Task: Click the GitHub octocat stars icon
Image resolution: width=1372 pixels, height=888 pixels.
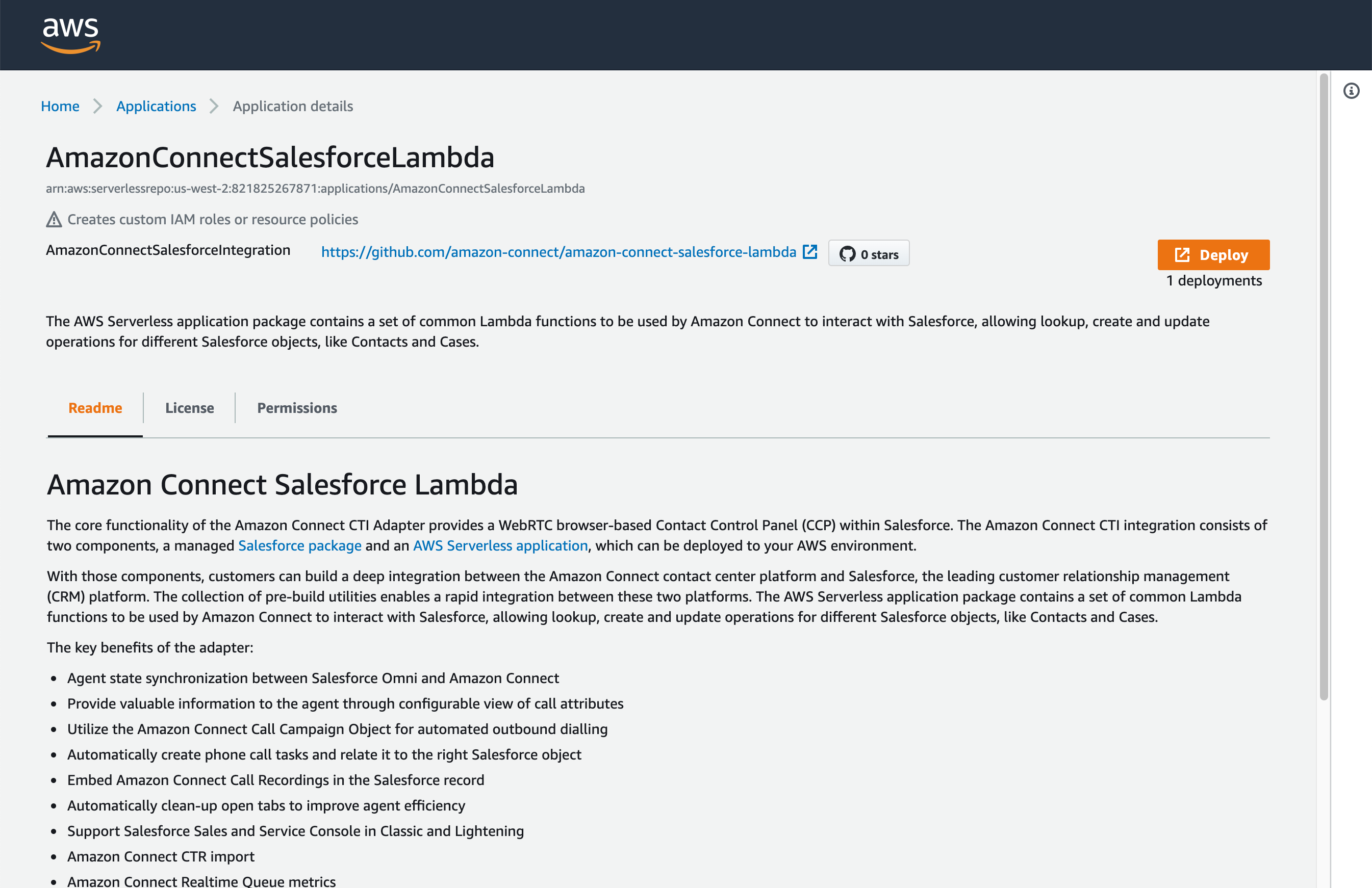Action: [847, 254]
